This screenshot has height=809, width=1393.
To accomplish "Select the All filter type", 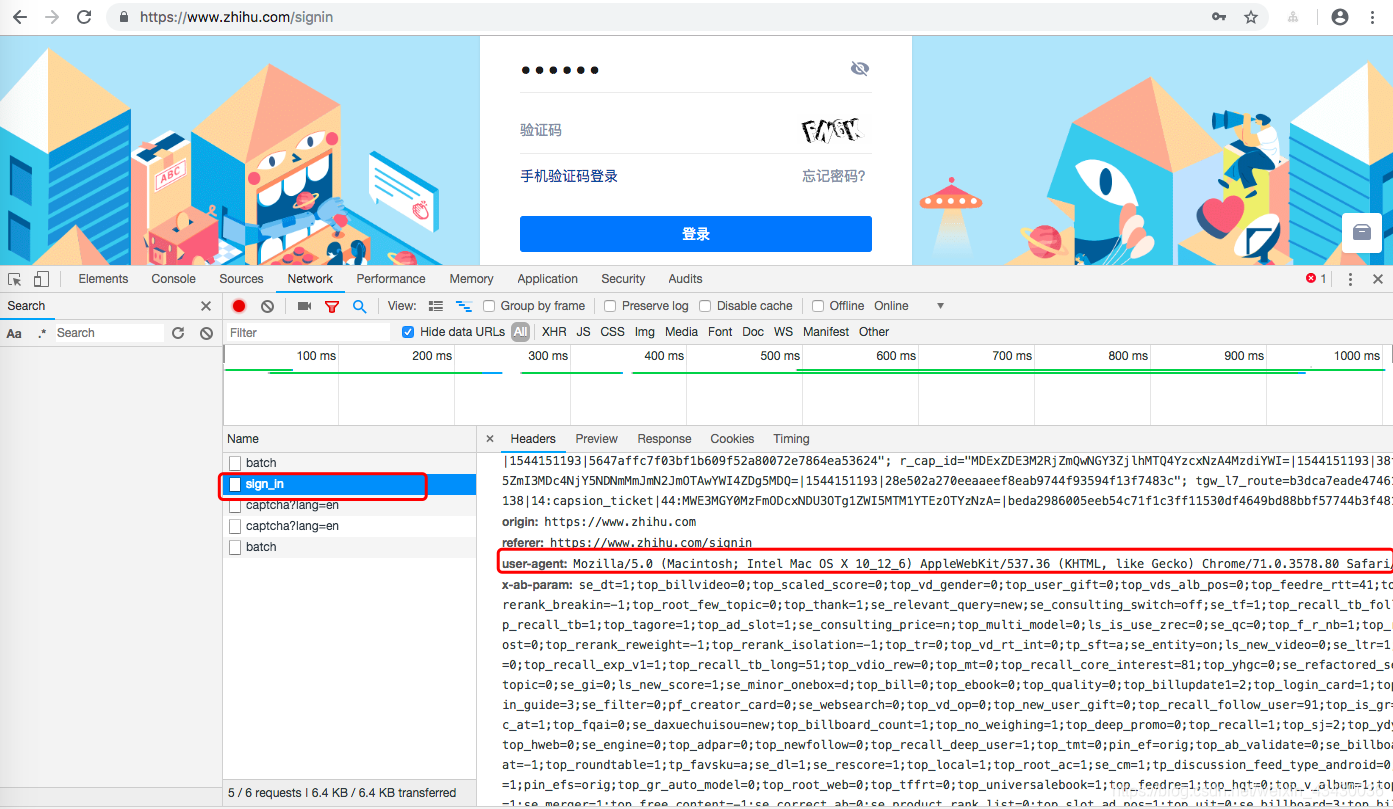I will click(x=520, y=332).
